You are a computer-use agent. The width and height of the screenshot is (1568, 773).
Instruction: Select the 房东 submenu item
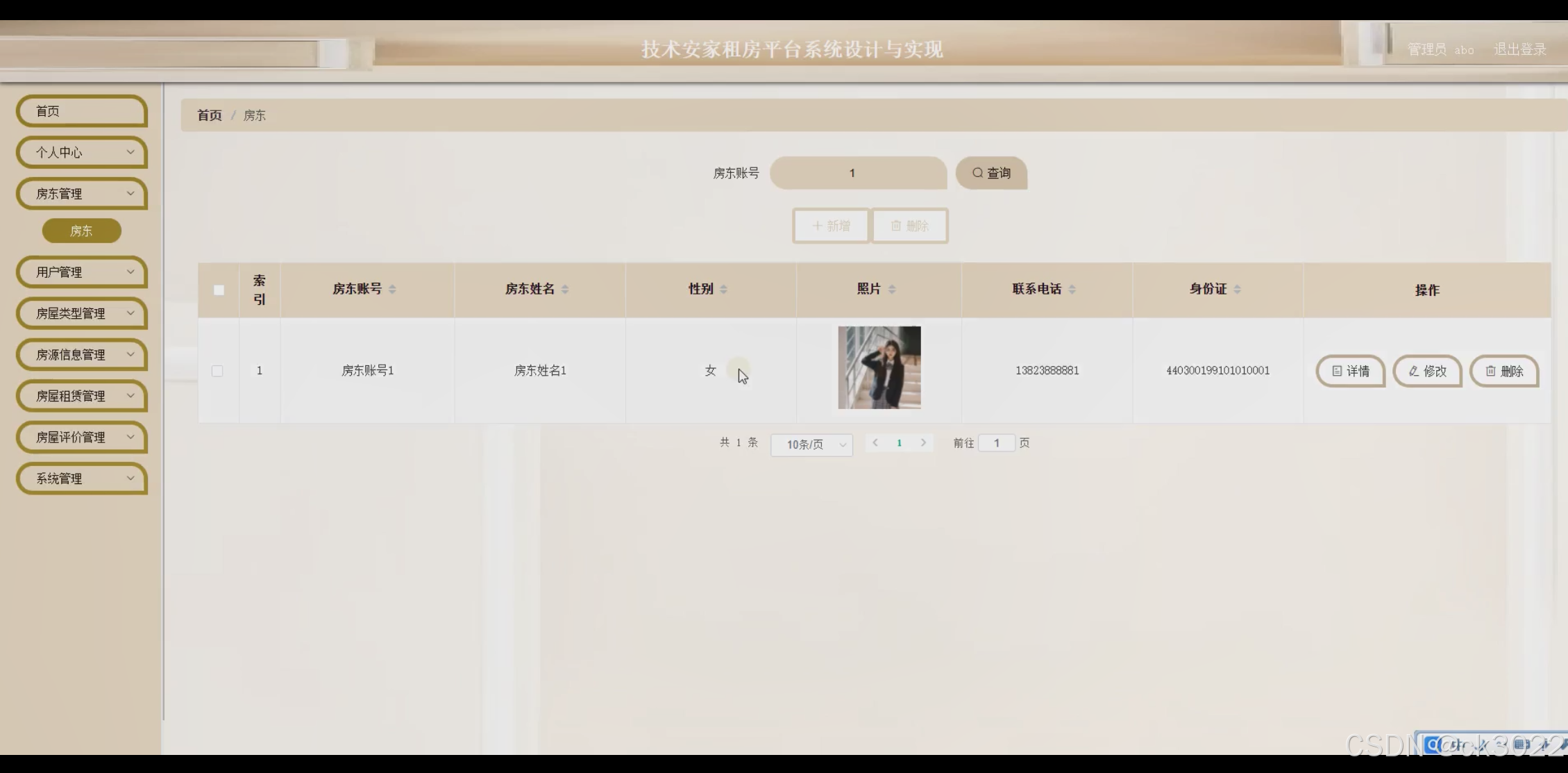point(81,231)
